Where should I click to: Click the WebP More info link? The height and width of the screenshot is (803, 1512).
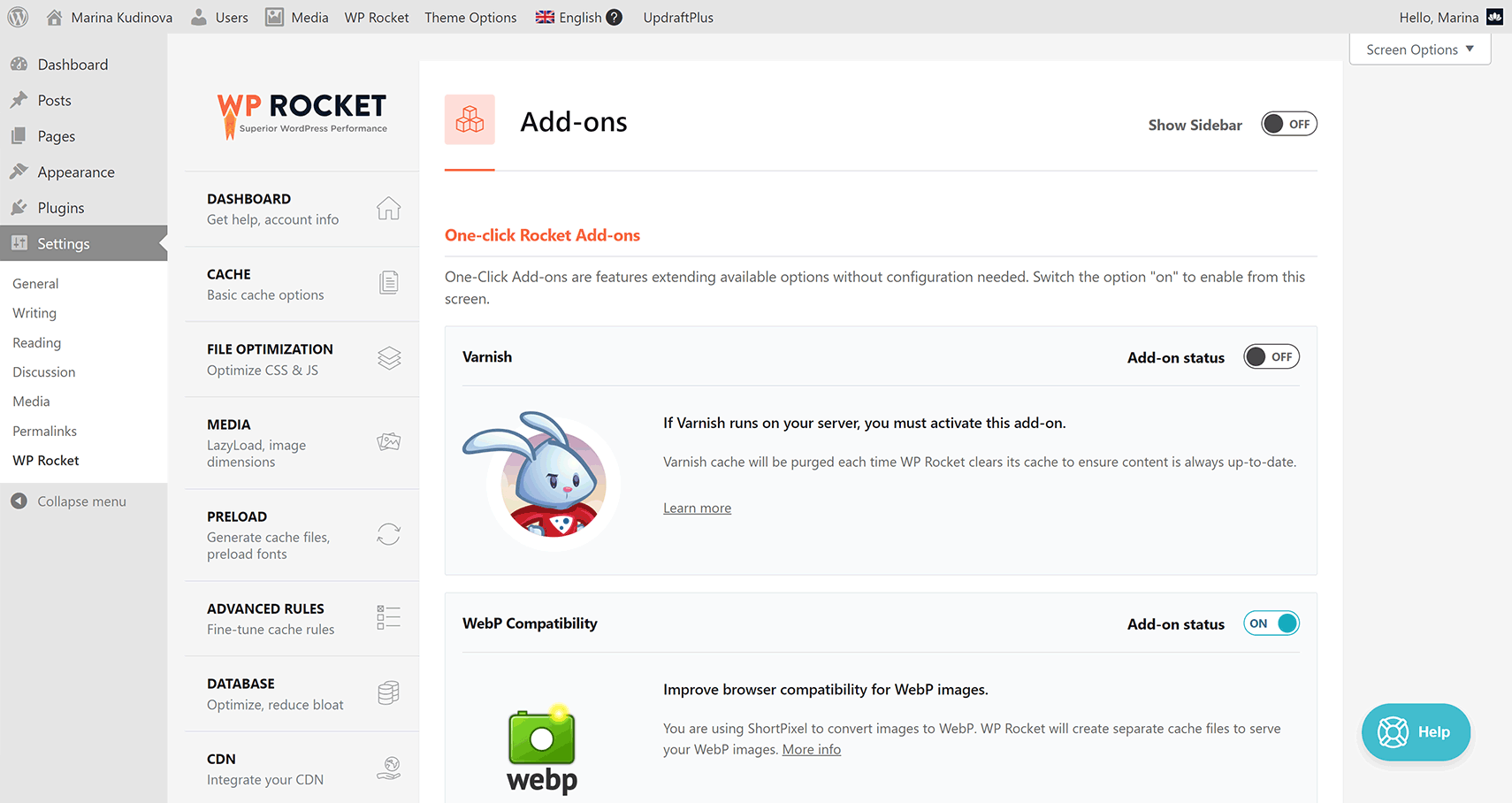pos(812,749)
